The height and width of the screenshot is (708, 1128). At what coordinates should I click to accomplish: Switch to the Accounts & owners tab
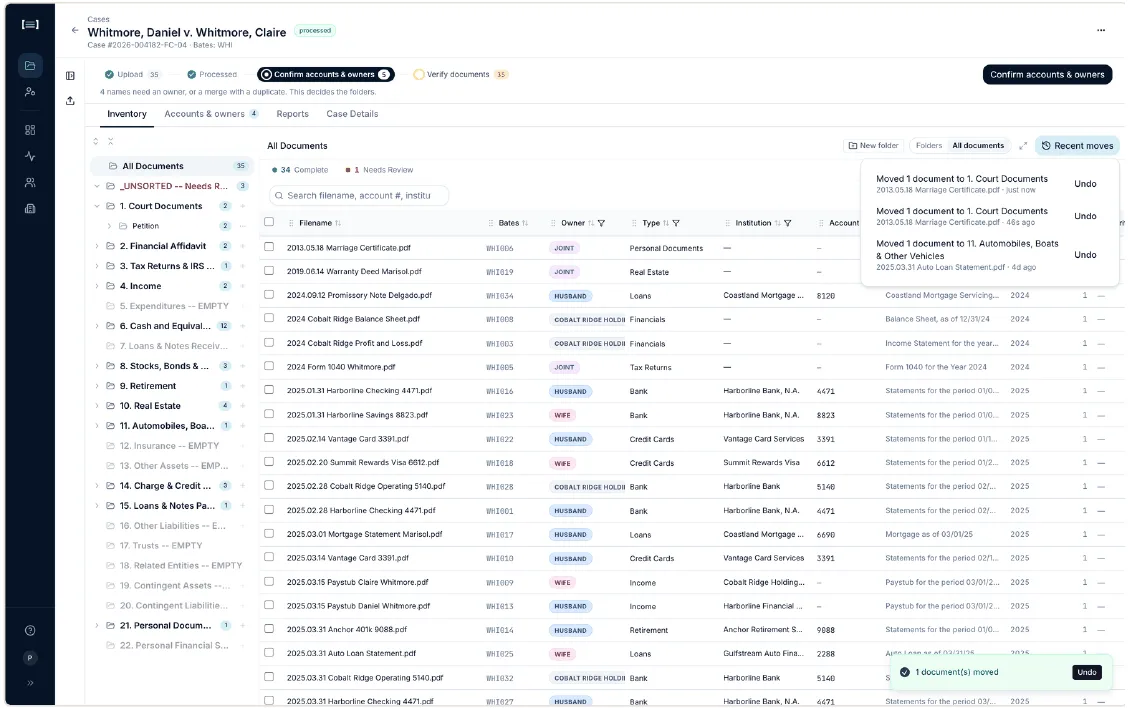pos(211,114)
